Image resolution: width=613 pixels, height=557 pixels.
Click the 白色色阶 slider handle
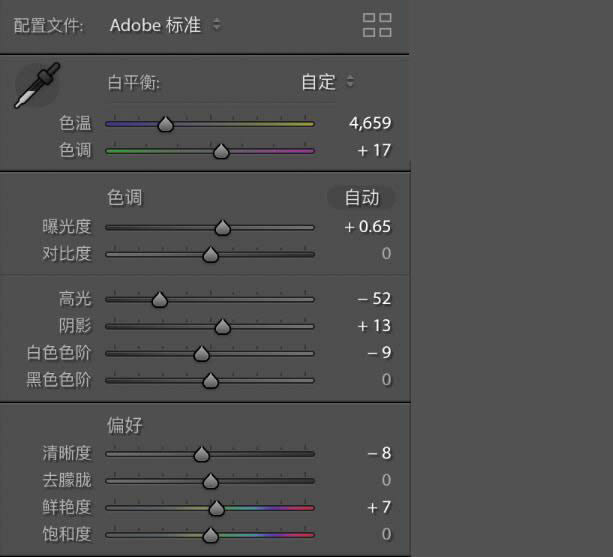pos(201,354)
